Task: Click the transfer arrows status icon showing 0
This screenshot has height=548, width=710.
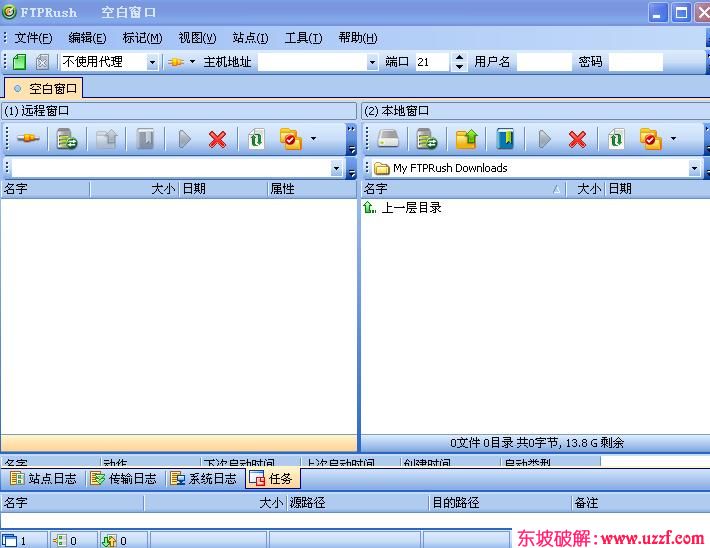Action: coord(109,541)
